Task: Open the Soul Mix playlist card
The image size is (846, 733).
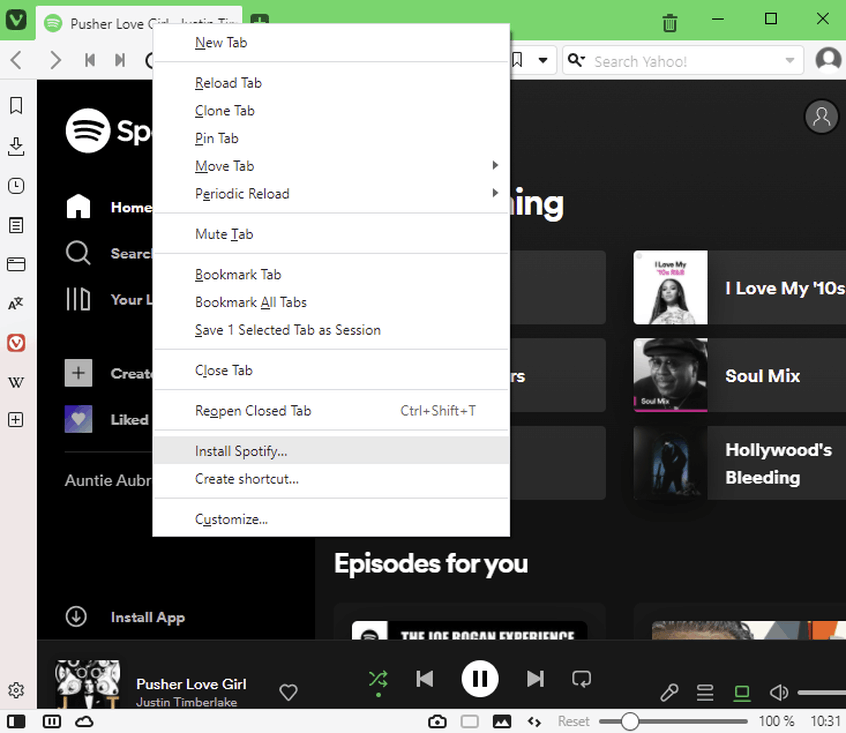Action: (x=740, y=375)
